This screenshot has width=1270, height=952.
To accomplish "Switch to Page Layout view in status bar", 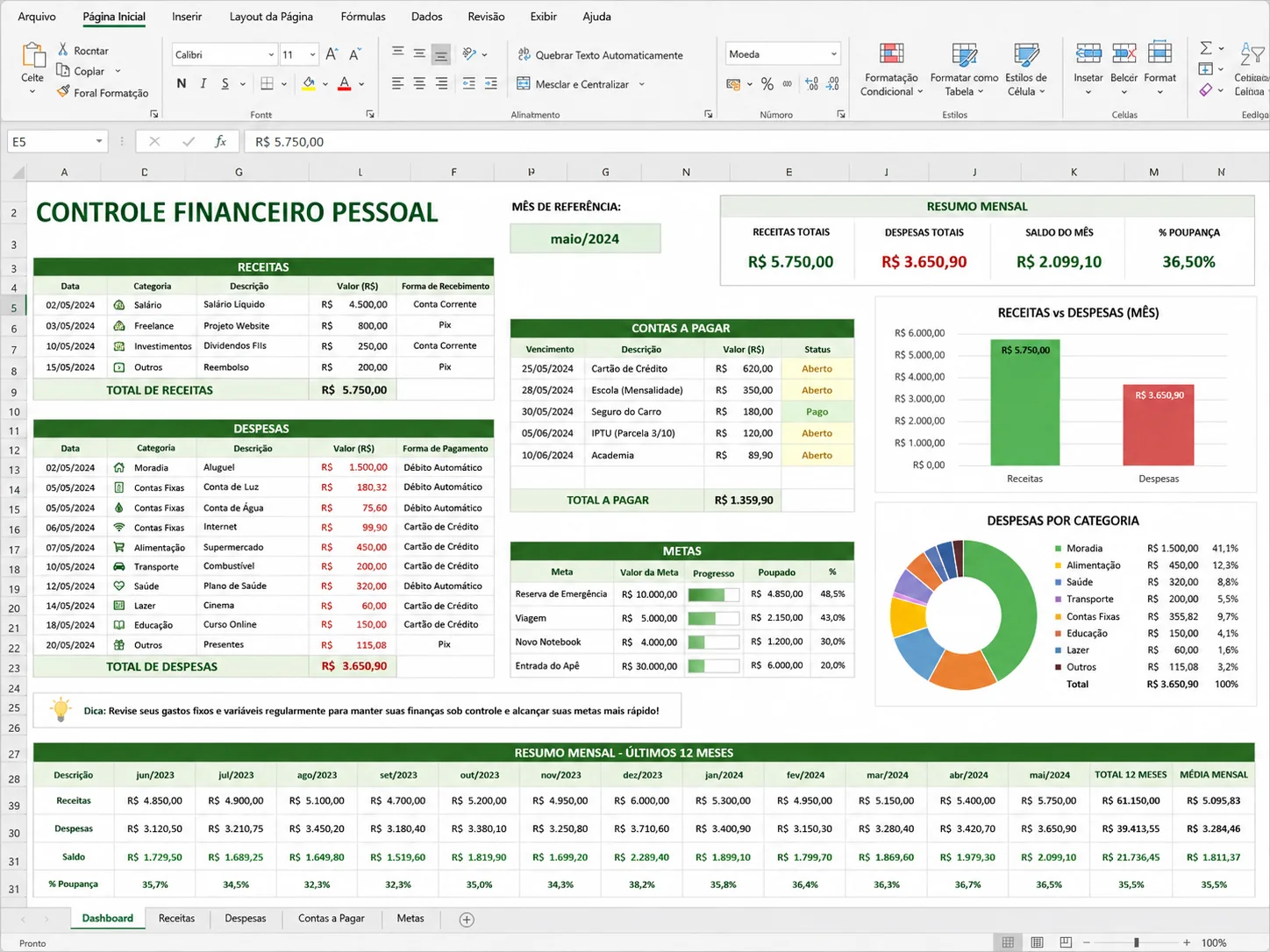I will click(1037, 942).
